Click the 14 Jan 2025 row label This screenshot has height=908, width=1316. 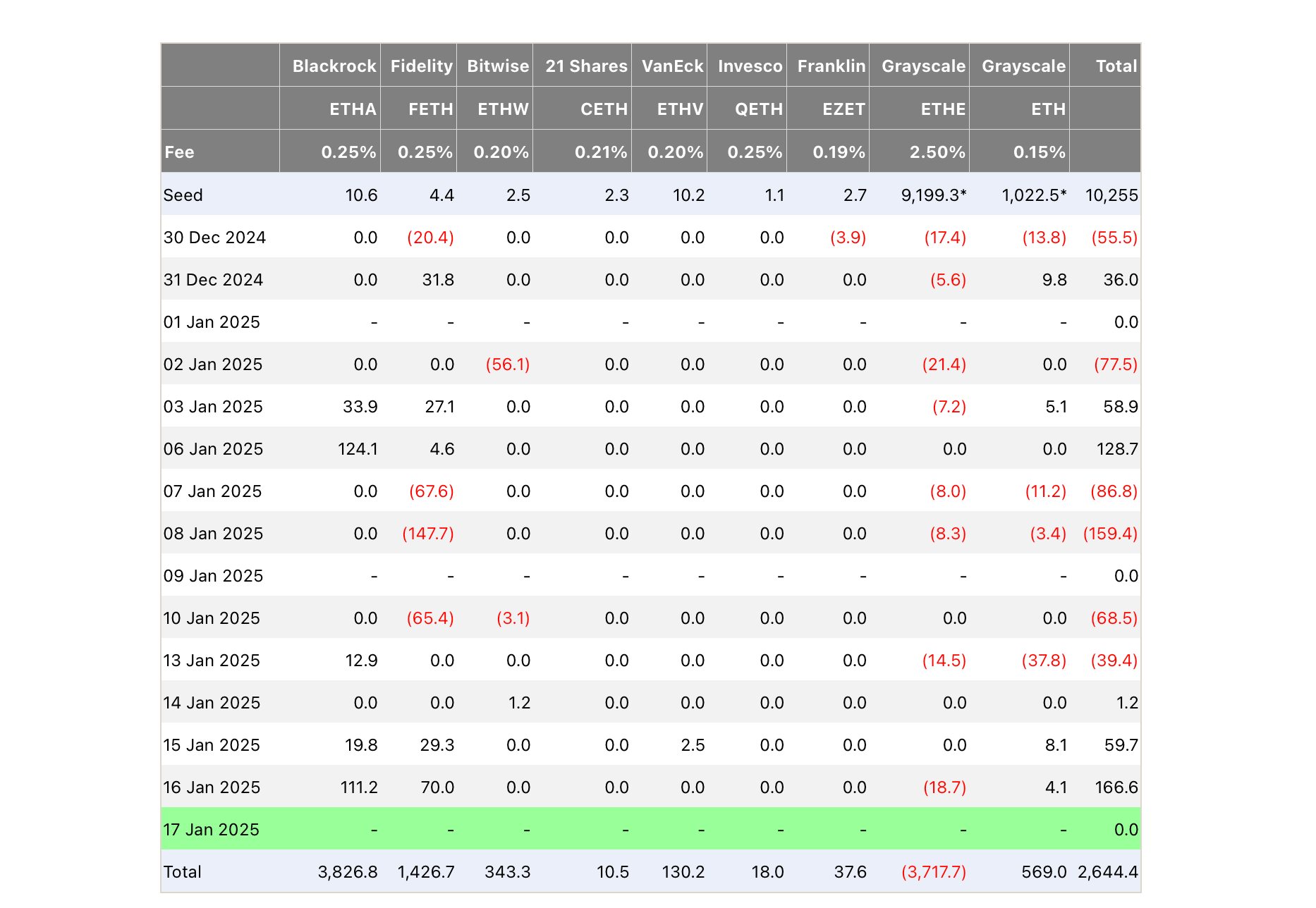(x=212, y=703)
